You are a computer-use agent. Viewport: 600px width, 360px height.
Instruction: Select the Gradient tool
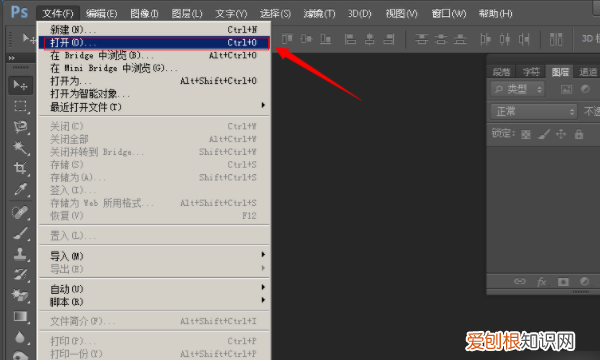(x=20, y=316)
